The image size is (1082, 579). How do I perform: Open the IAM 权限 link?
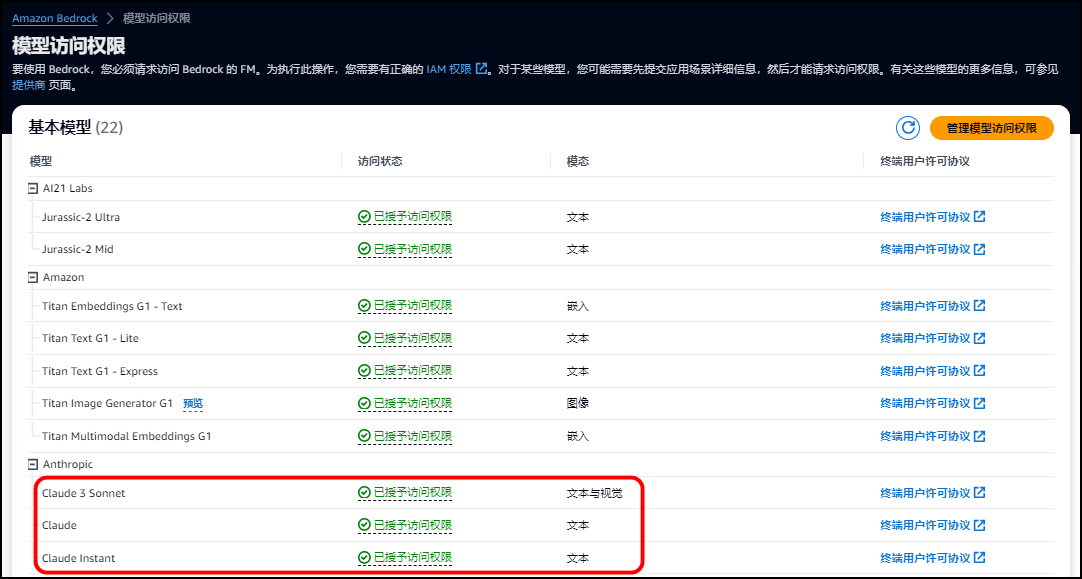pyautogui.click(x=457, y=69)
